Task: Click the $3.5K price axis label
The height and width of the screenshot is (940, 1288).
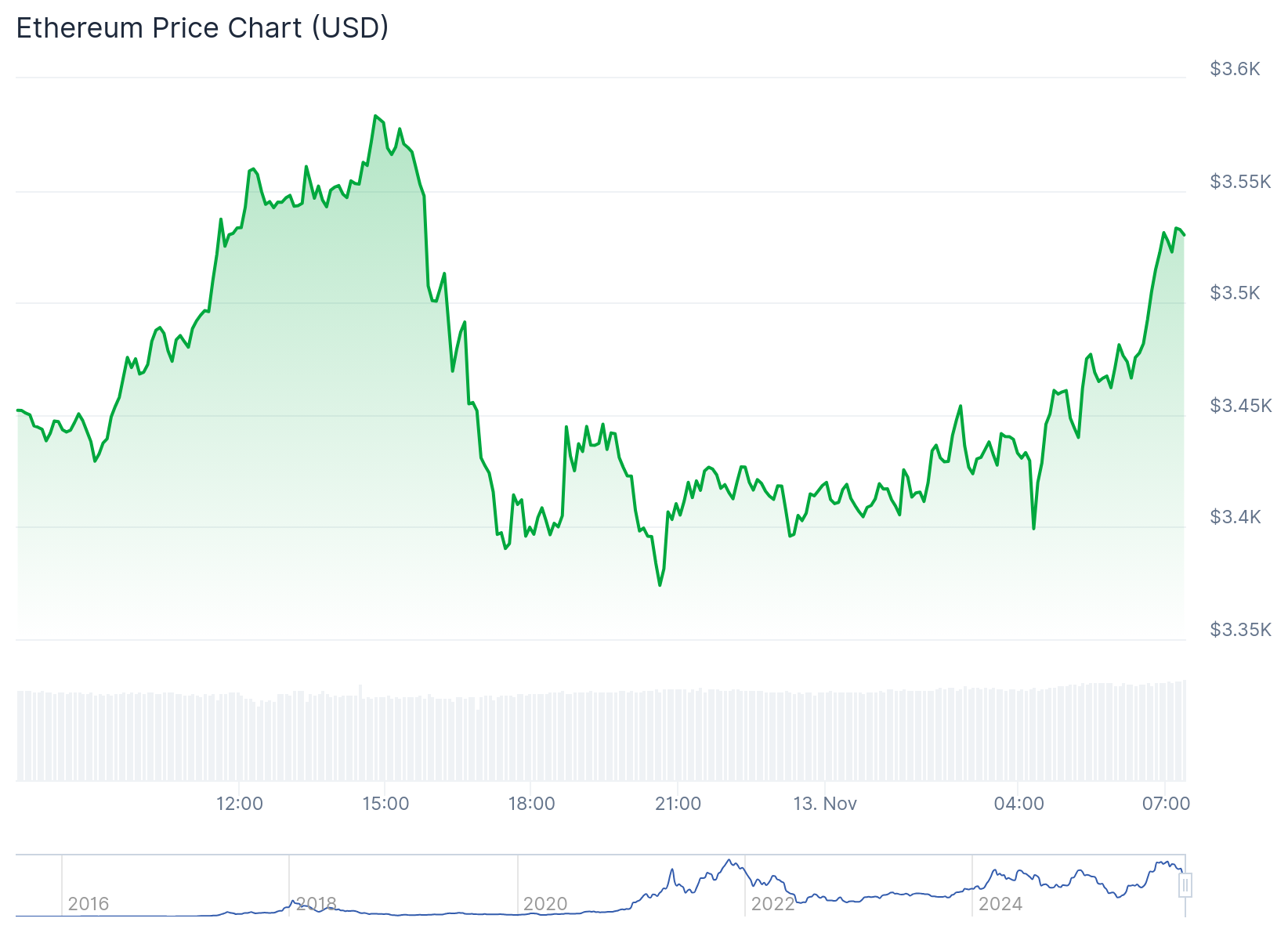Action: (1235, 293)
